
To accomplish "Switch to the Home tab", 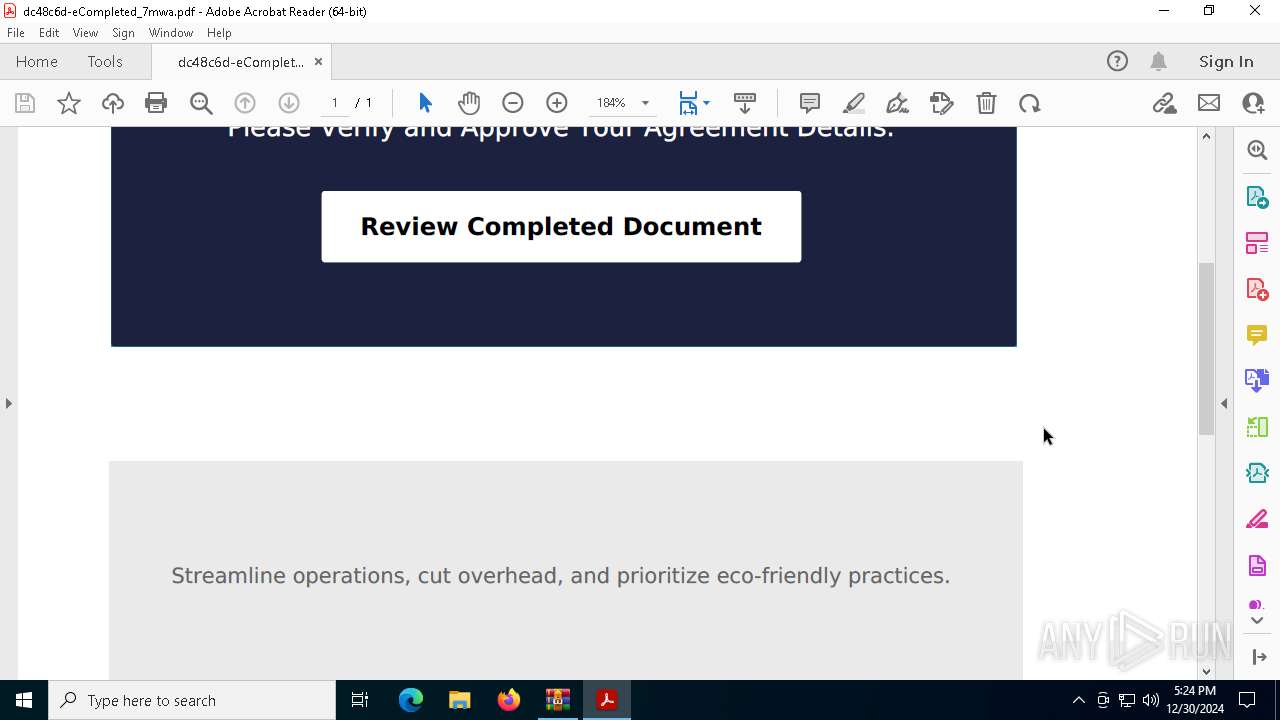I will tap(37, 61).
